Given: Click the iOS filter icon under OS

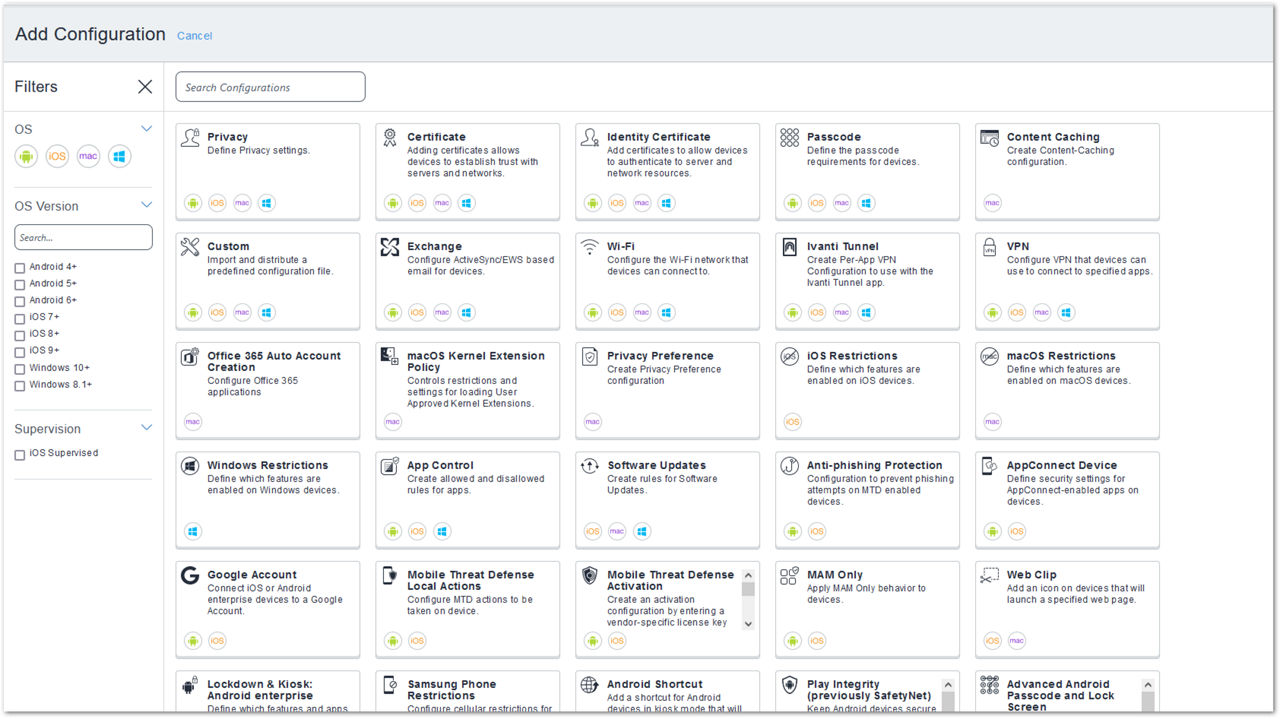Looking at the screenshot, I should coord(57,156).
